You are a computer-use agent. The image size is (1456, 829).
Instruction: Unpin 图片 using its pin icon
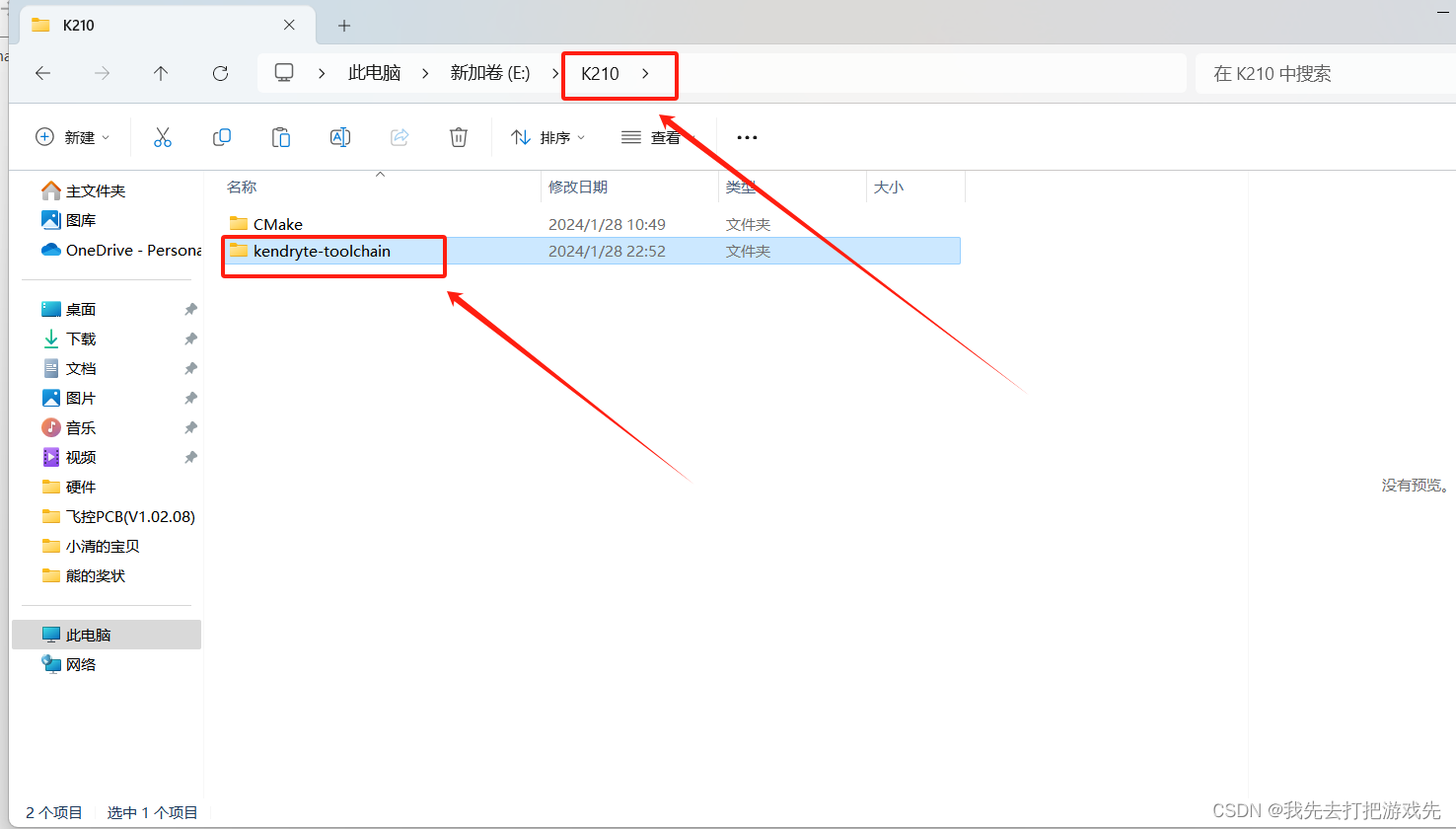[190, 398]
